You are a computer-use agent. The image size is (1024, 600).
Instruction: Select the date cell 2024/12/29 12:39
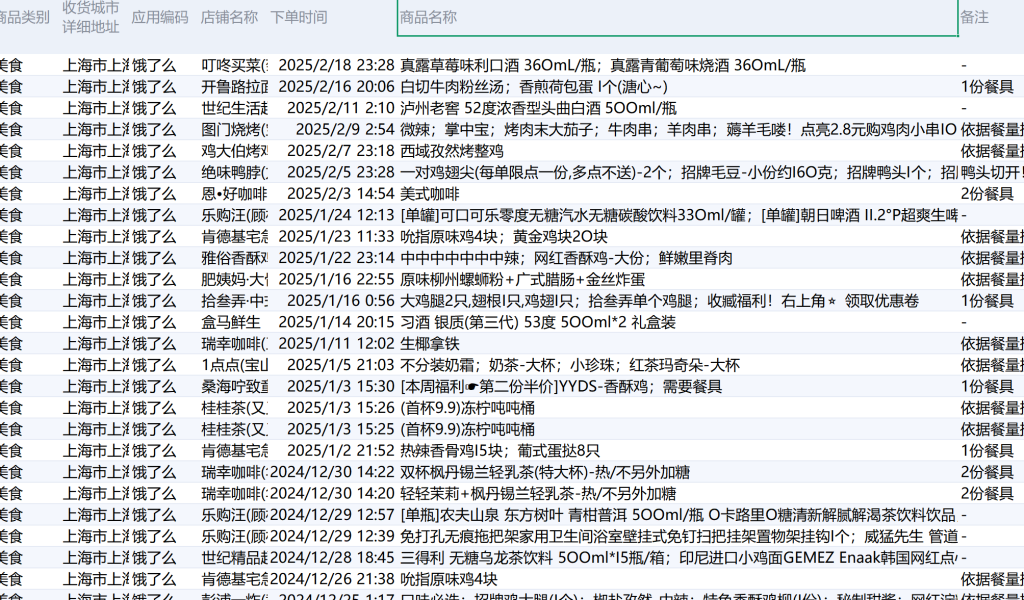point(332,537)
